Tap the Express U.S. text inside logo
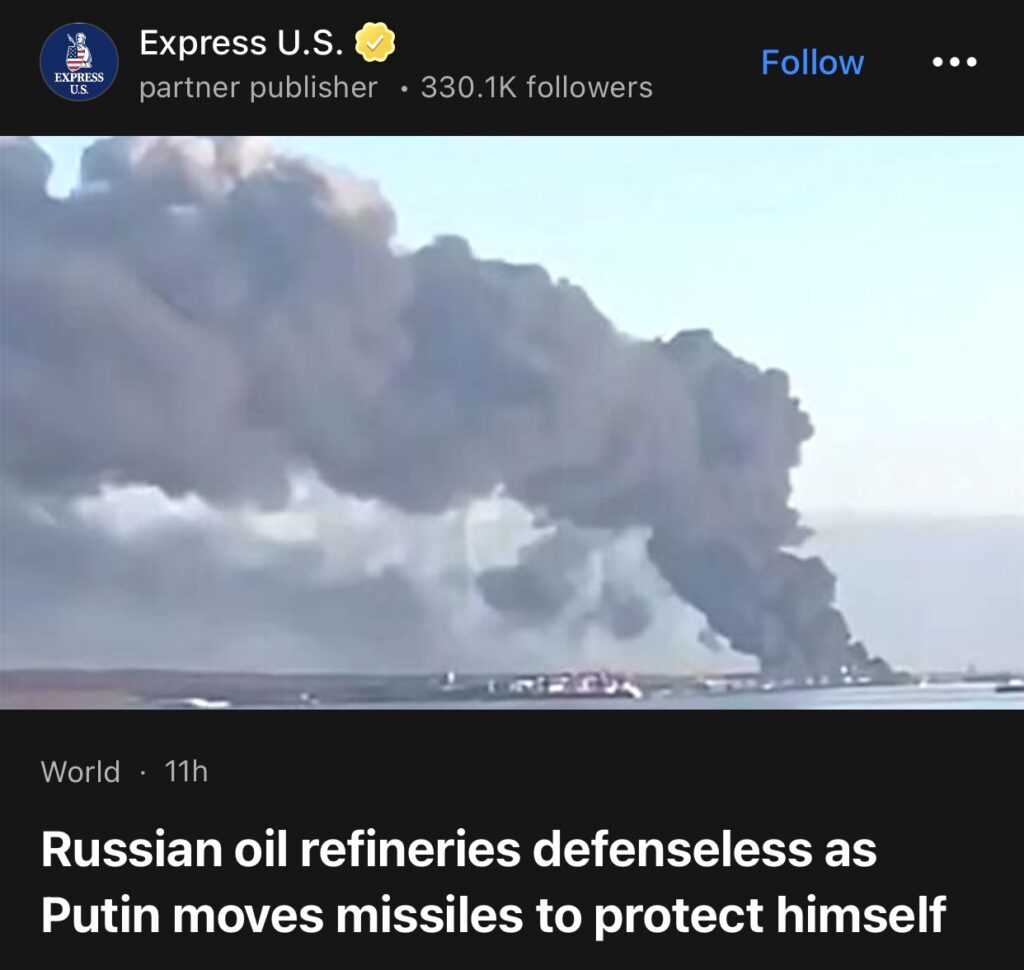The height and width of the screenshot is (970, 1024). point(79,83)
